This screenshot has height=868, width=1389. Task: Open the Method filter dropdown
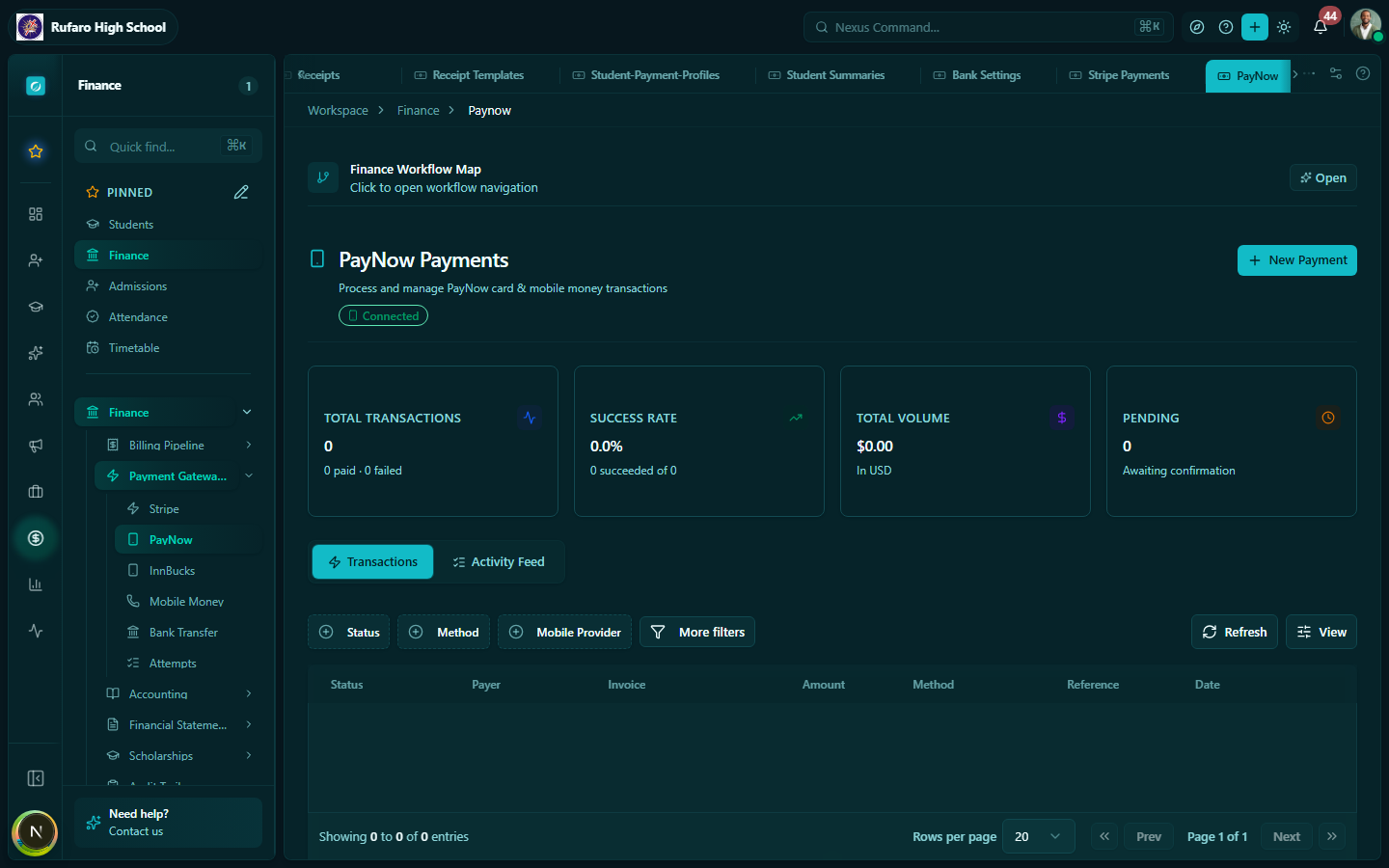tap(444, 632)
